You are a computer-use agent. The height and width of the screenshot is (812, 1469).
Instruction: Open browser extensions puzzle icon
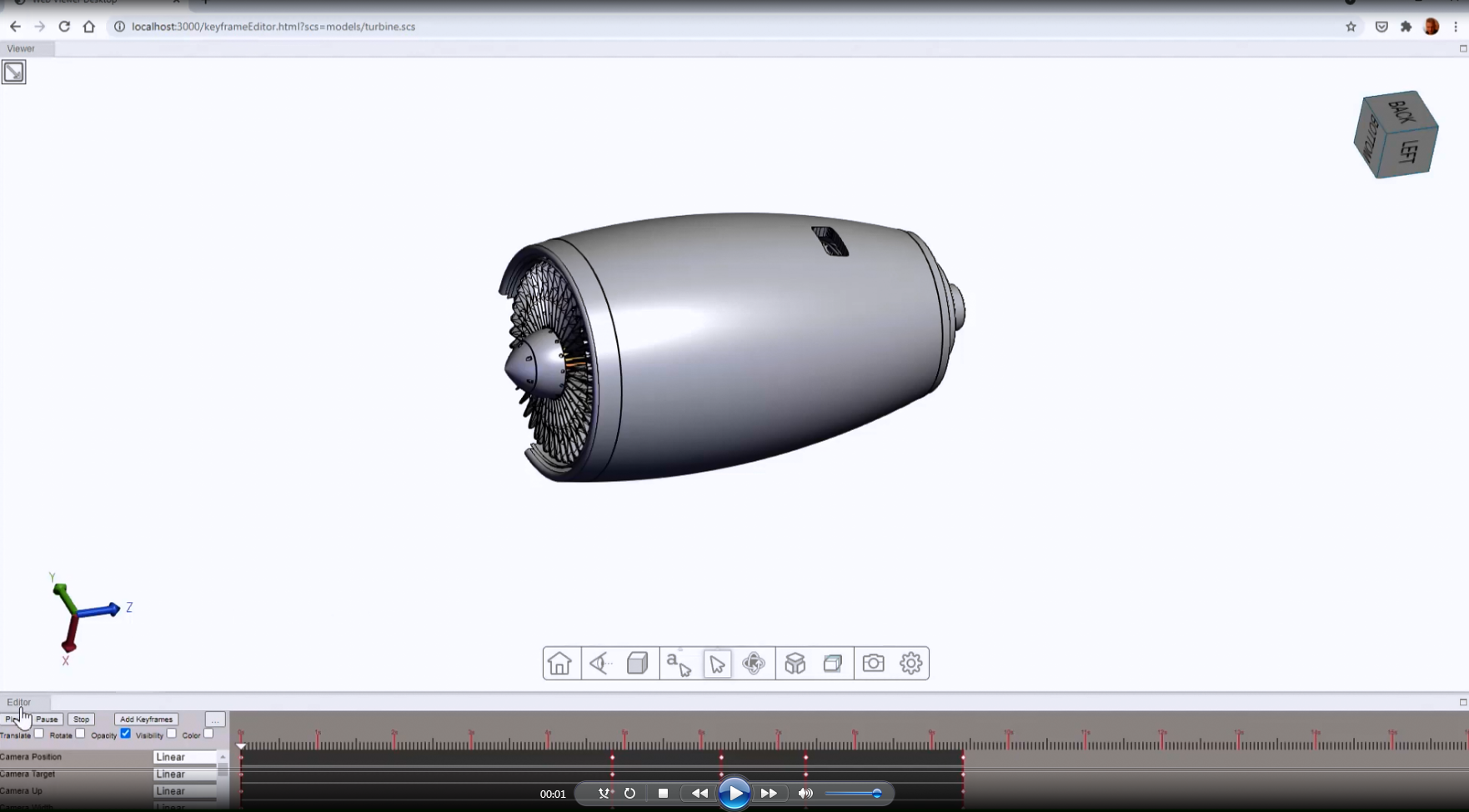pyautogui.click(x=1406, y=27)
